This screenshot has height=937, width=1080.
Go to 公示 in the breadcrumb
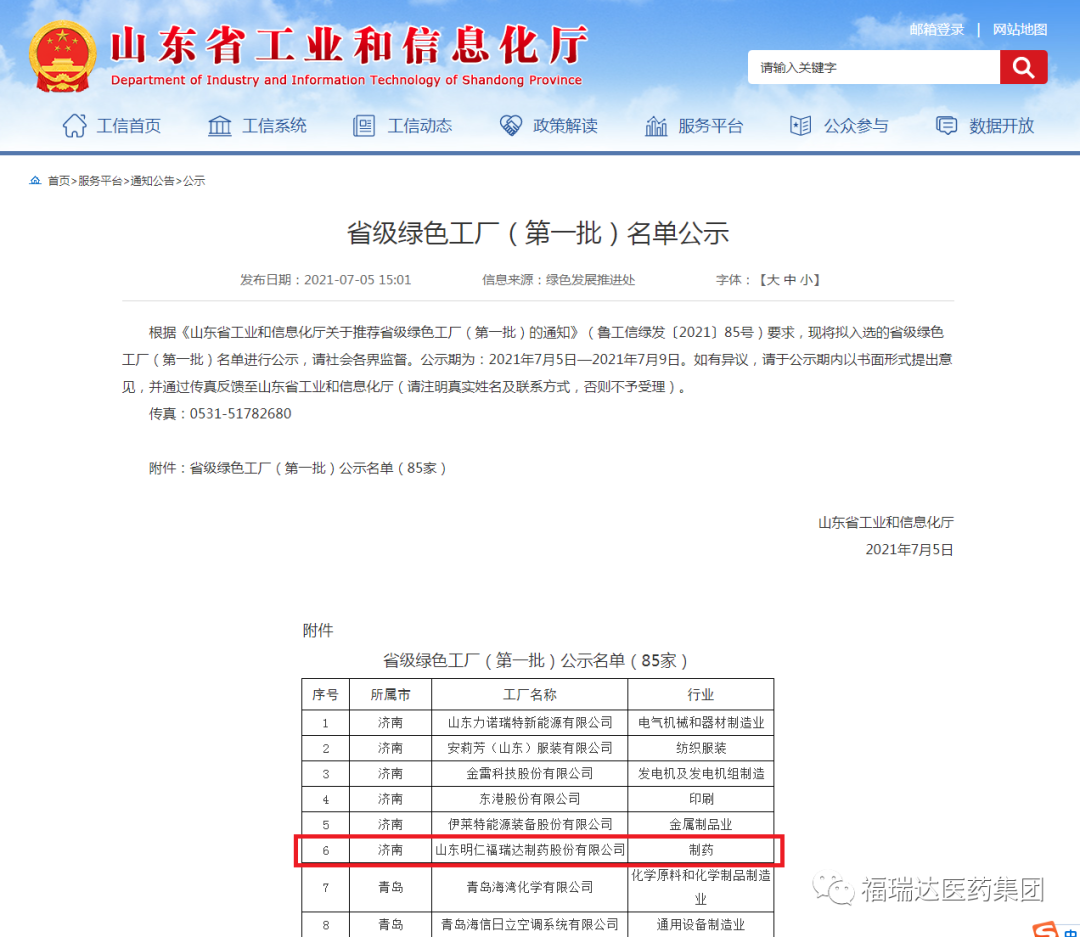(194, 181)
